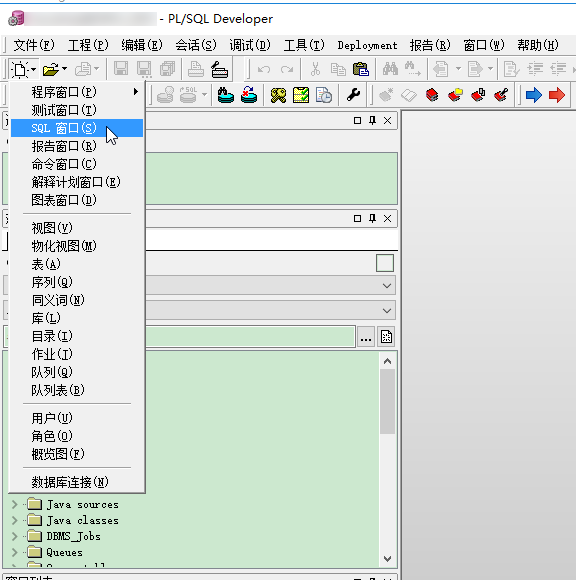Image resolution: width=576 pixels, height=580 pixels.
Task: Open the 会话(S) menu
Action: [196, 45]
